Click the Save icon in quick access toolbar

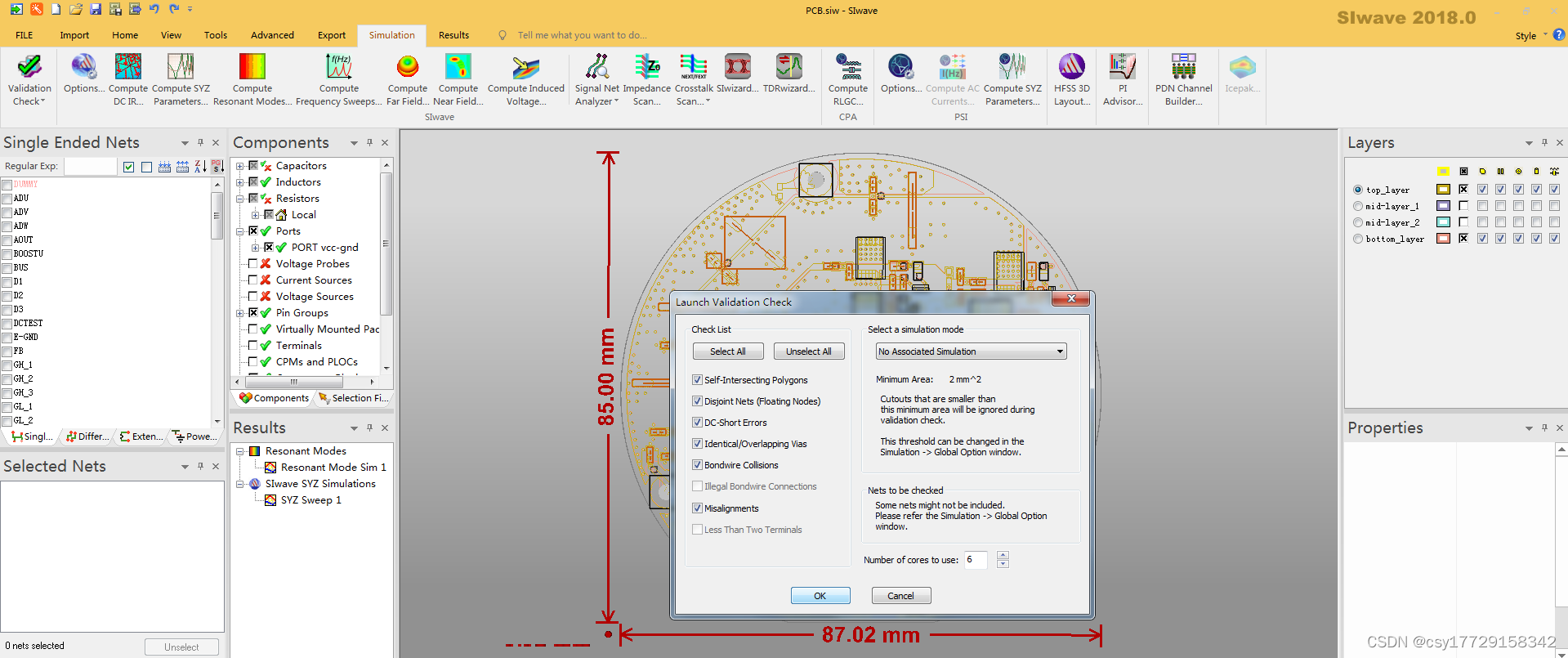click(96, 9)
